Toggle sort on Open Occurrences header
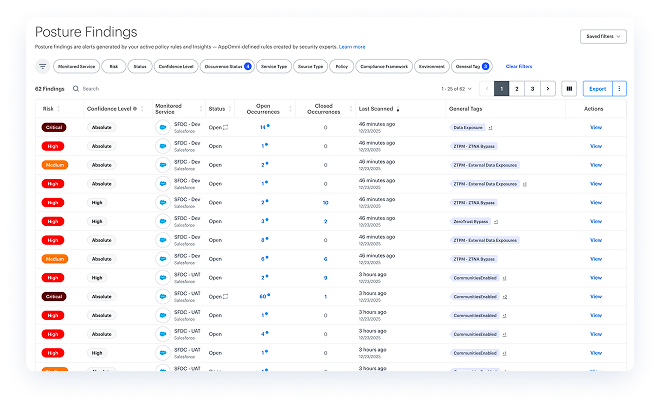The image size is (660, 407). point(264,107)
